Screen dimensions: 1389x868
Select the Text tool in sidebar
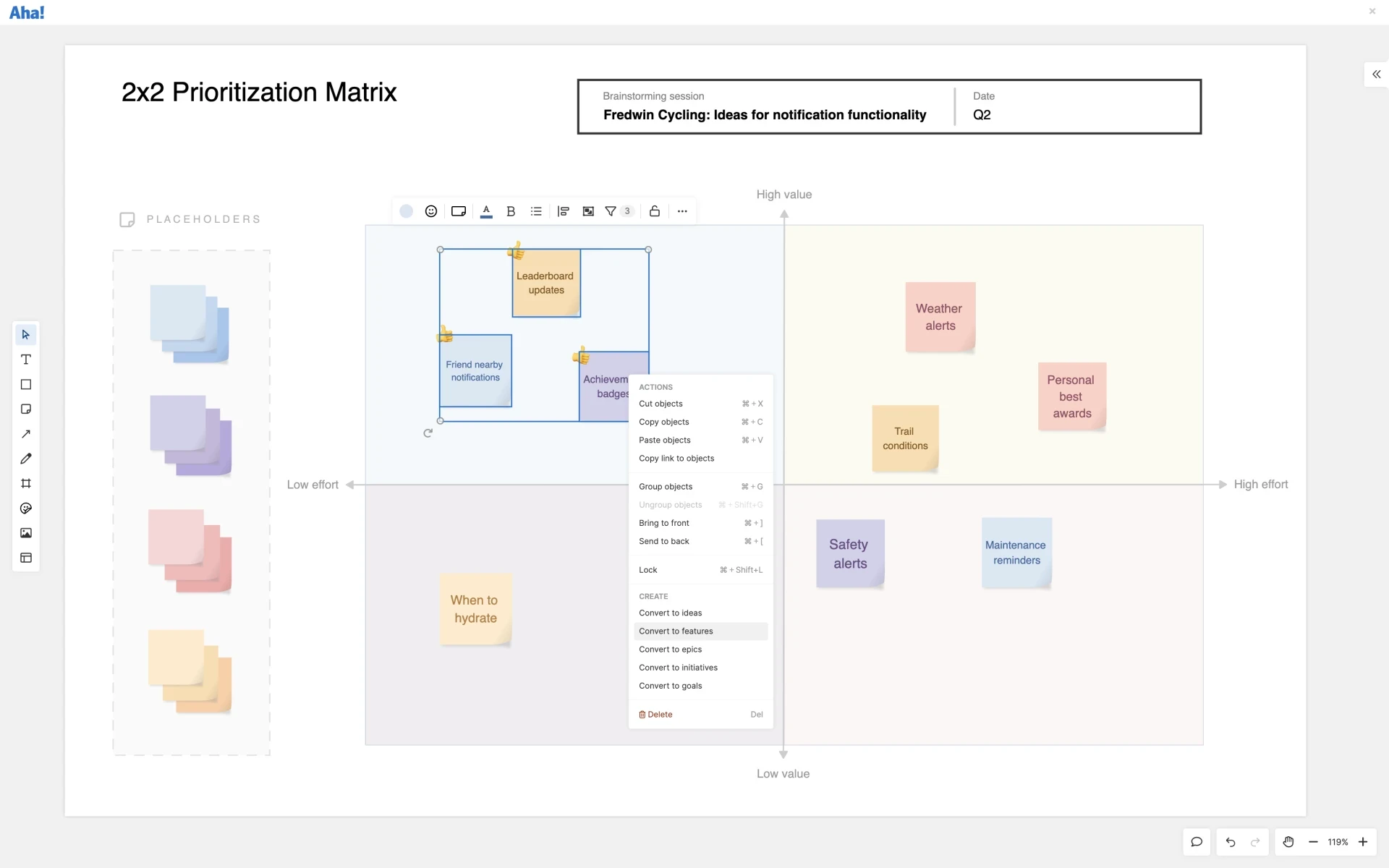tap(26, 359)
